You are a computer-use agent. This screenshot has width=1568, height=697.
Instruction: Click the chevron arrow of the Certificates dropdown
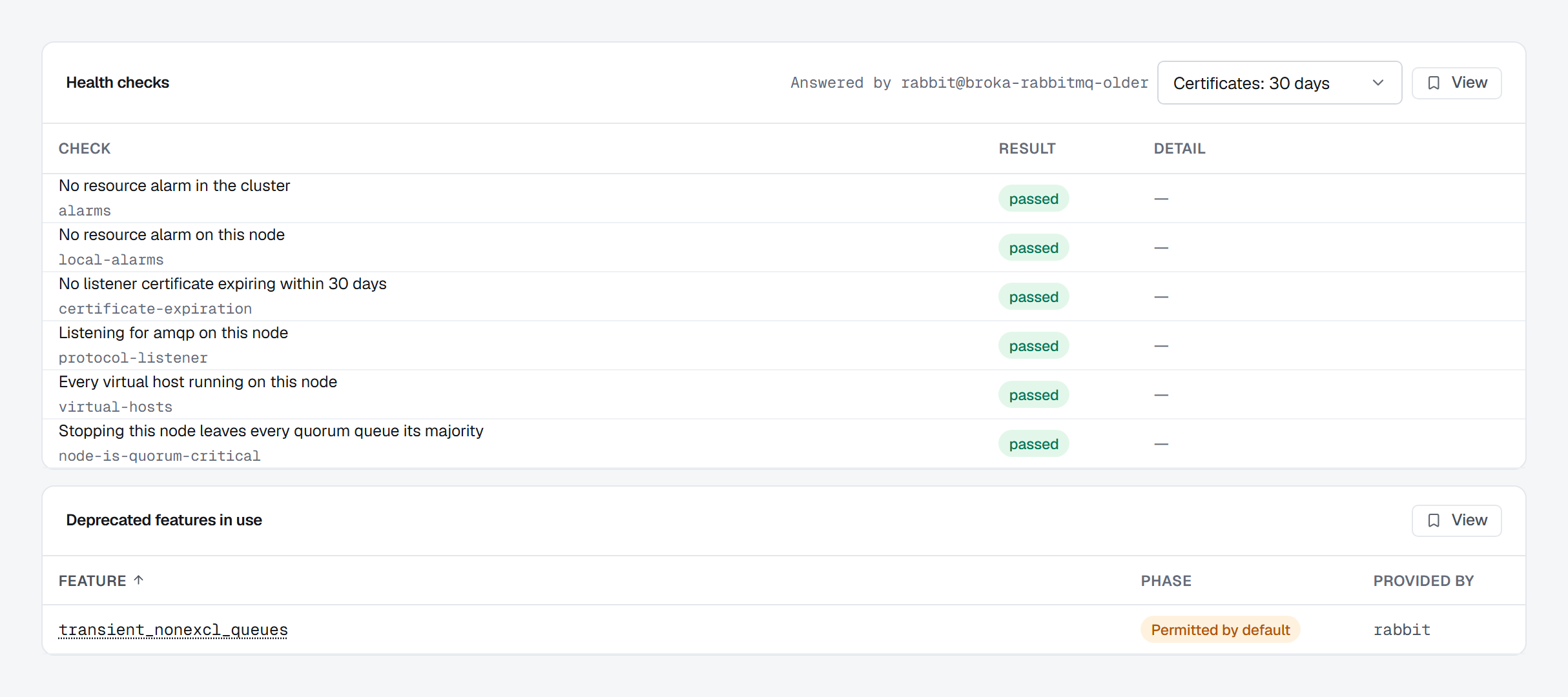pyautogui.click(x=1377, y=83)
